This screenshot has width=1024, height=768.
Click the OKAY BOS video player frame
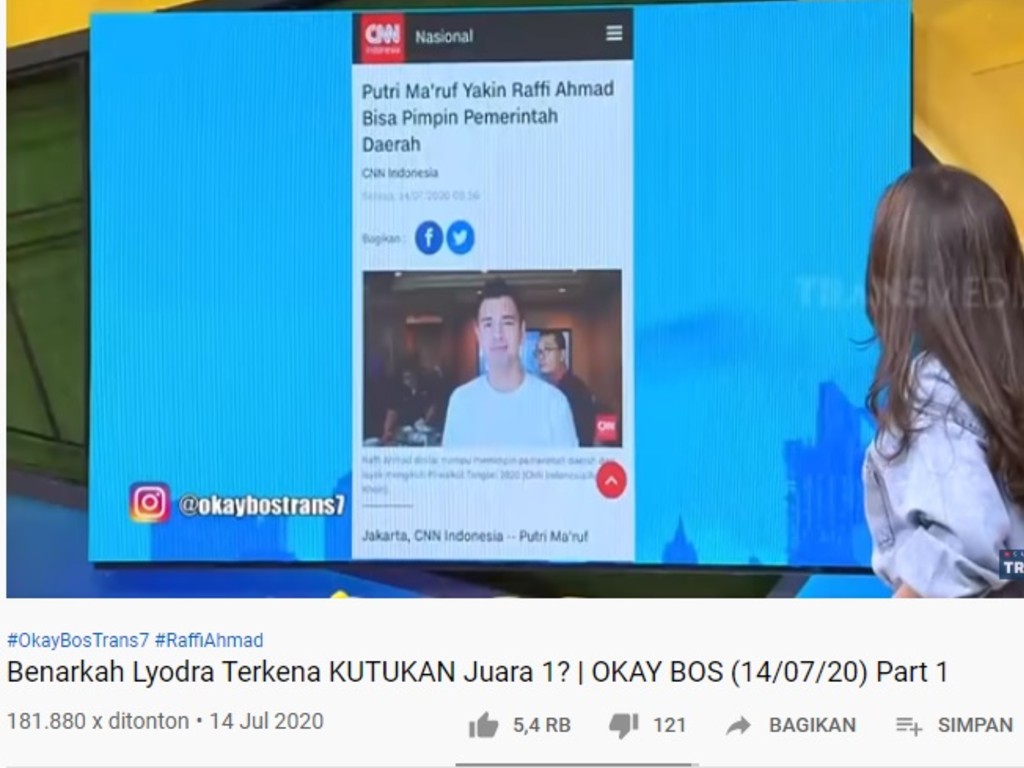[515, 298]
